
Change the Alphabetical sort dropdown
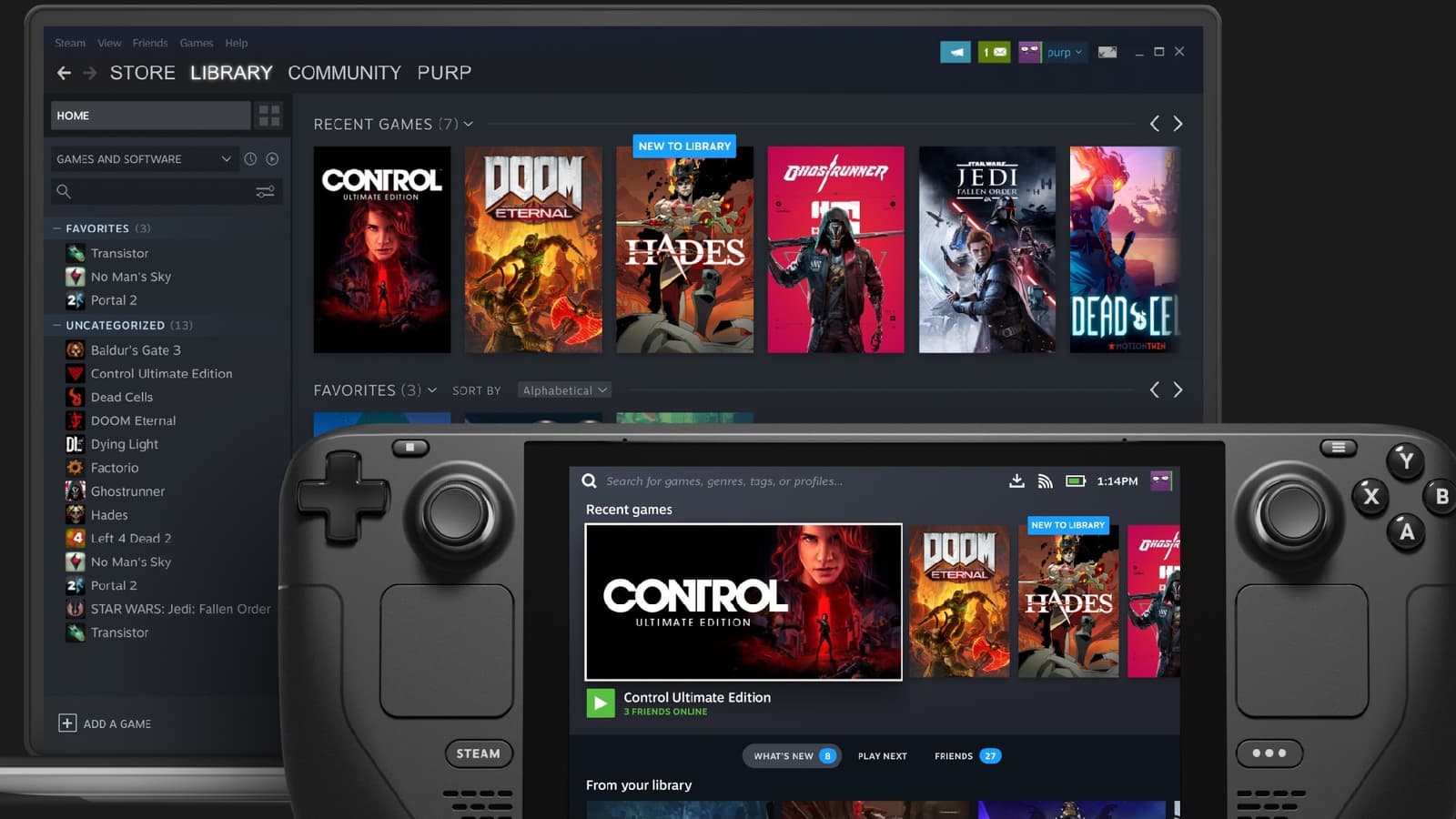(x=564, y=390)
